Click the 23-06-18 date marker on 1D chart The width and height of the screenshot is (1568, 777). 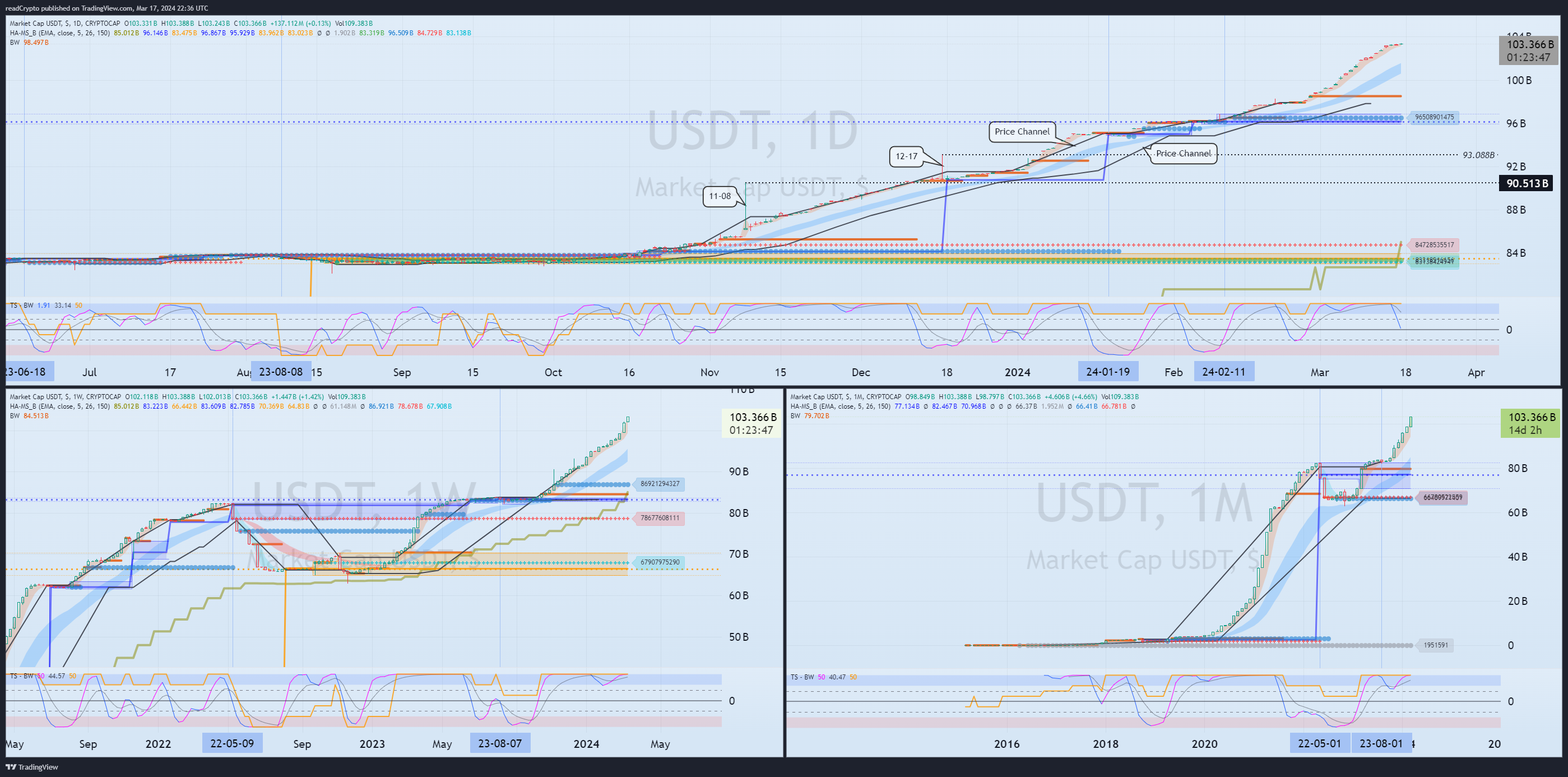point(28,372)
